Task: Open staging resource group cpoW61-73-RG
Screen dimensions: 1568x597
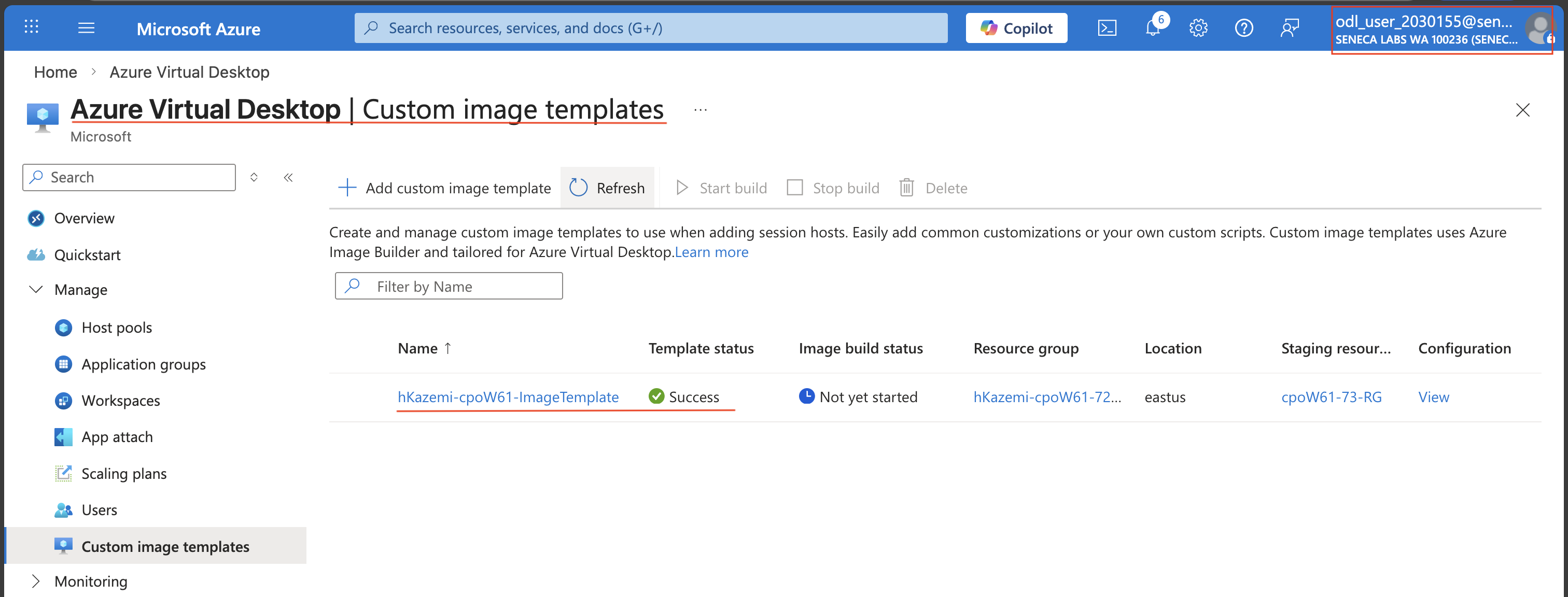Action: [1331, 397]
